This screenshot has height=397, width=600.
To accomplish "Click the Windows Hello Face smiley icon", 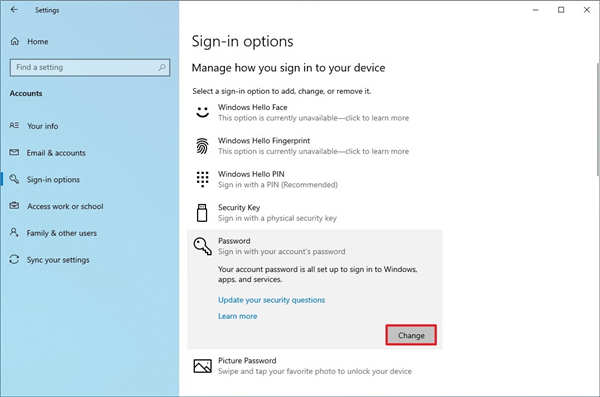I will [x=202, y=112].
